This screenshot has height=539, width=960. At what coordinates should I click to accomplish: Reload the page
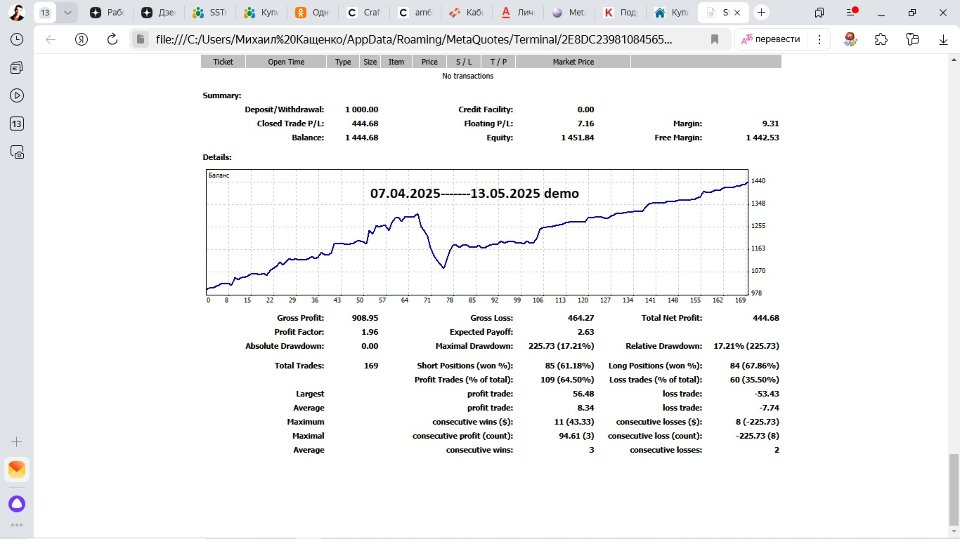pyautogui.click(x=111, y=39)
